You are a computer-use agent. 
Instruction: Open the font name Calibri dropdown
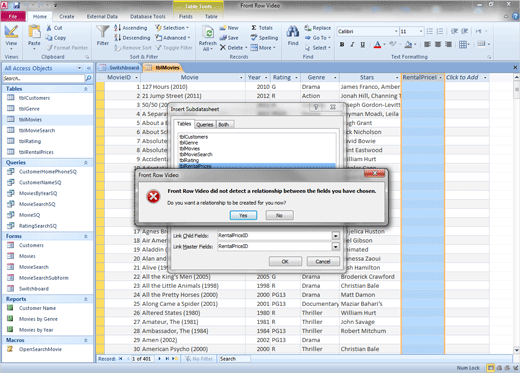click(396, 31)
